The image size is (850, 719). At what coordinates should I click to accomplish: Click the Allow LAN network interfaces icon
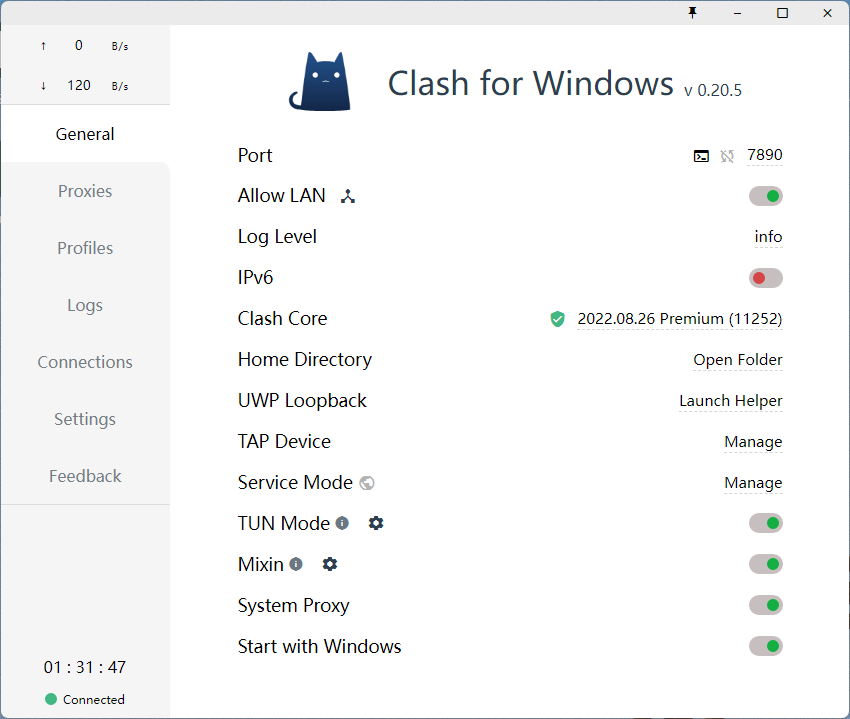[348, 196]
